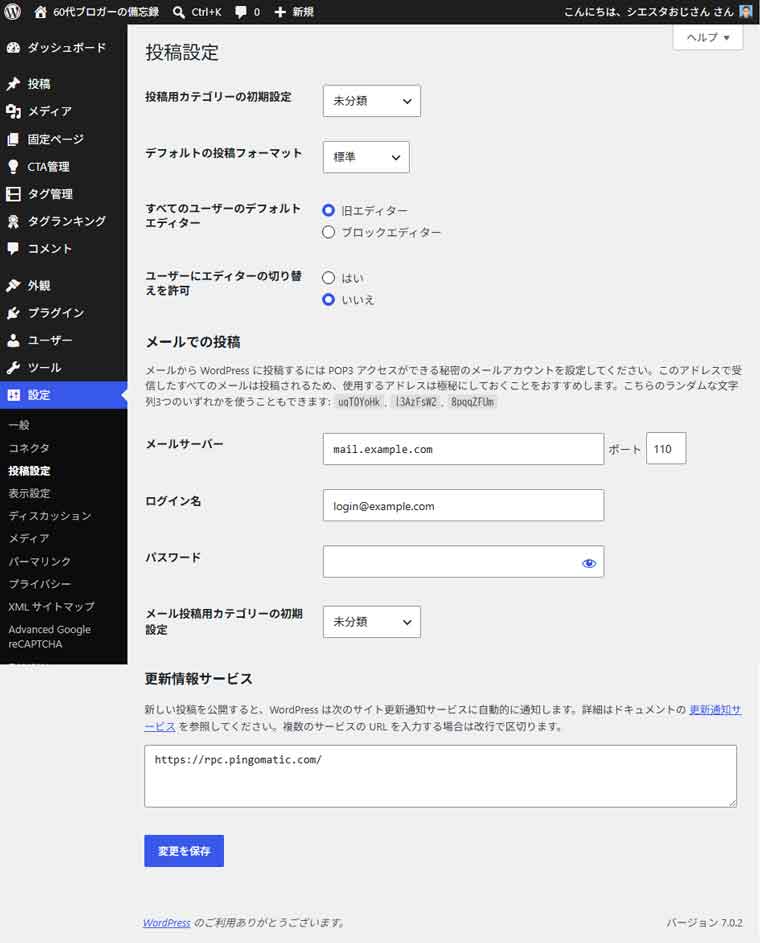This screenshot has width=760, height=943.
Task: Open ディスカッション submenu
Action: tap(50, 516)
